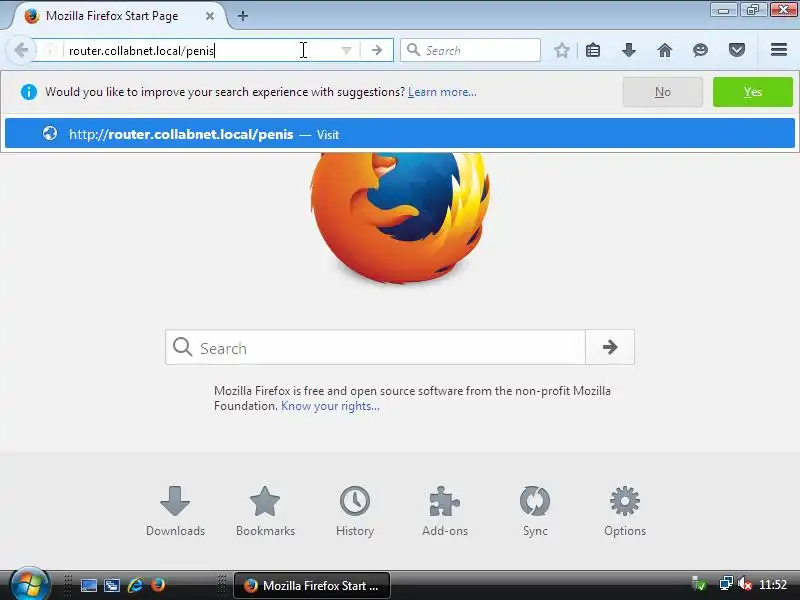Click the toolbar Search box

click(x=470, y=50)
